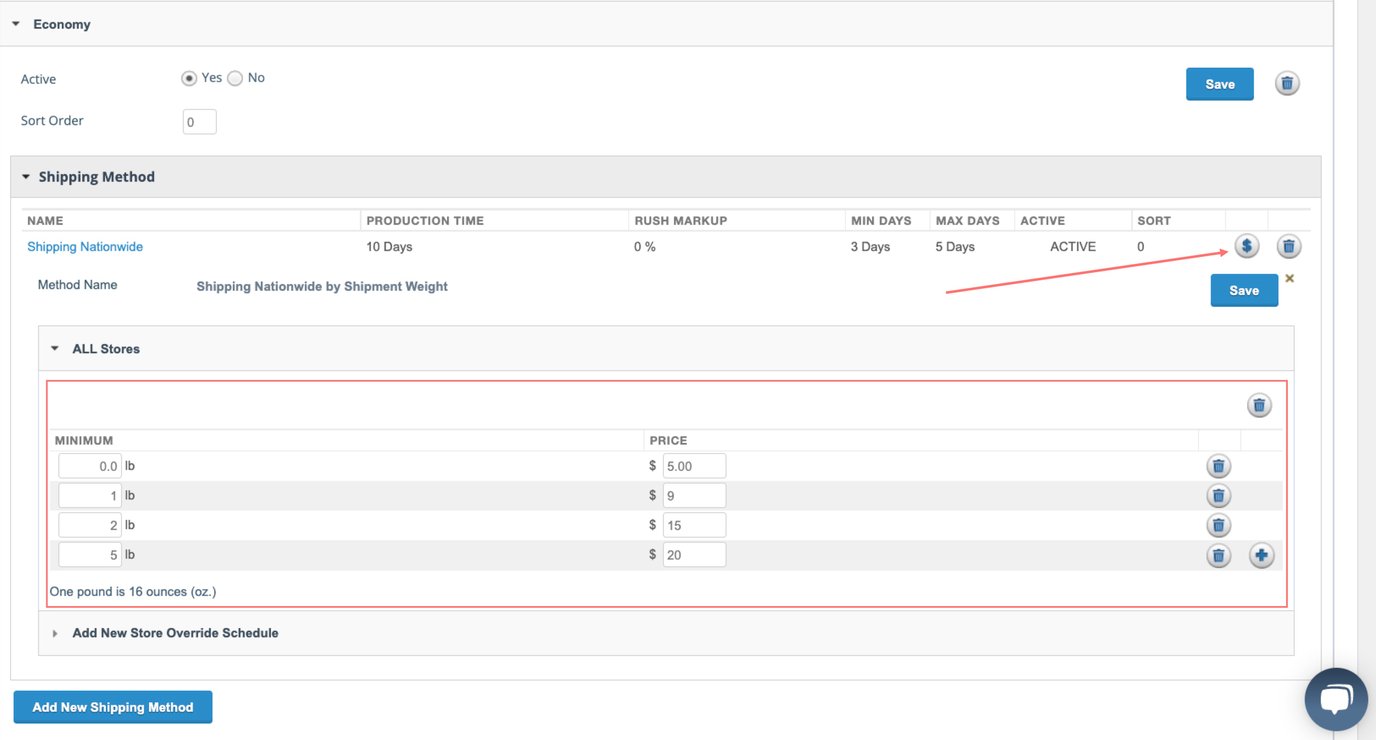Set Active to Yes
This screenshot has height=740, width=1376.
[x=189, y=78]
